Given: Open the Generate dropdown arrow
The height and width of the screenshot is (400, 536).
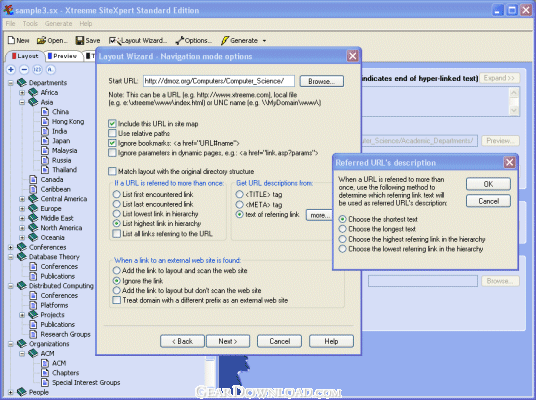Looking at the screenshot, I should click(x=264, y=41).
